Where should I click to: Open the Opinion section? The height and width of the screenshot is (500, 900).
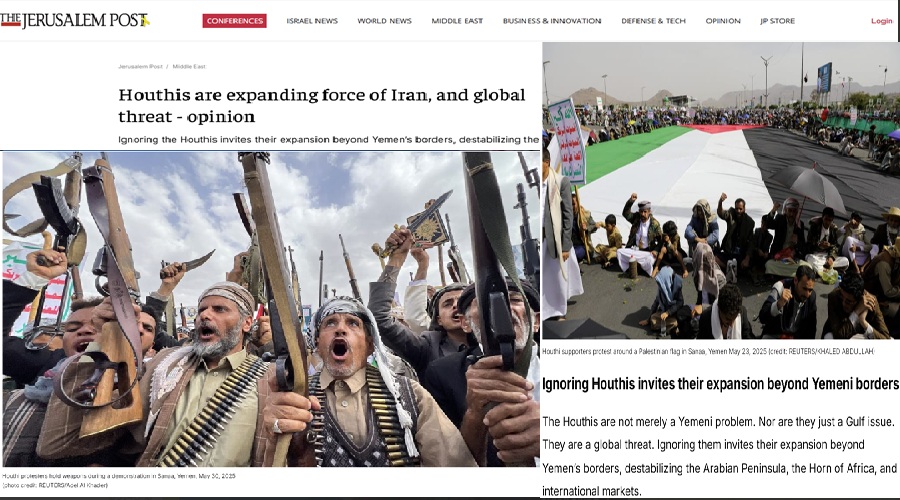[723, 21]
